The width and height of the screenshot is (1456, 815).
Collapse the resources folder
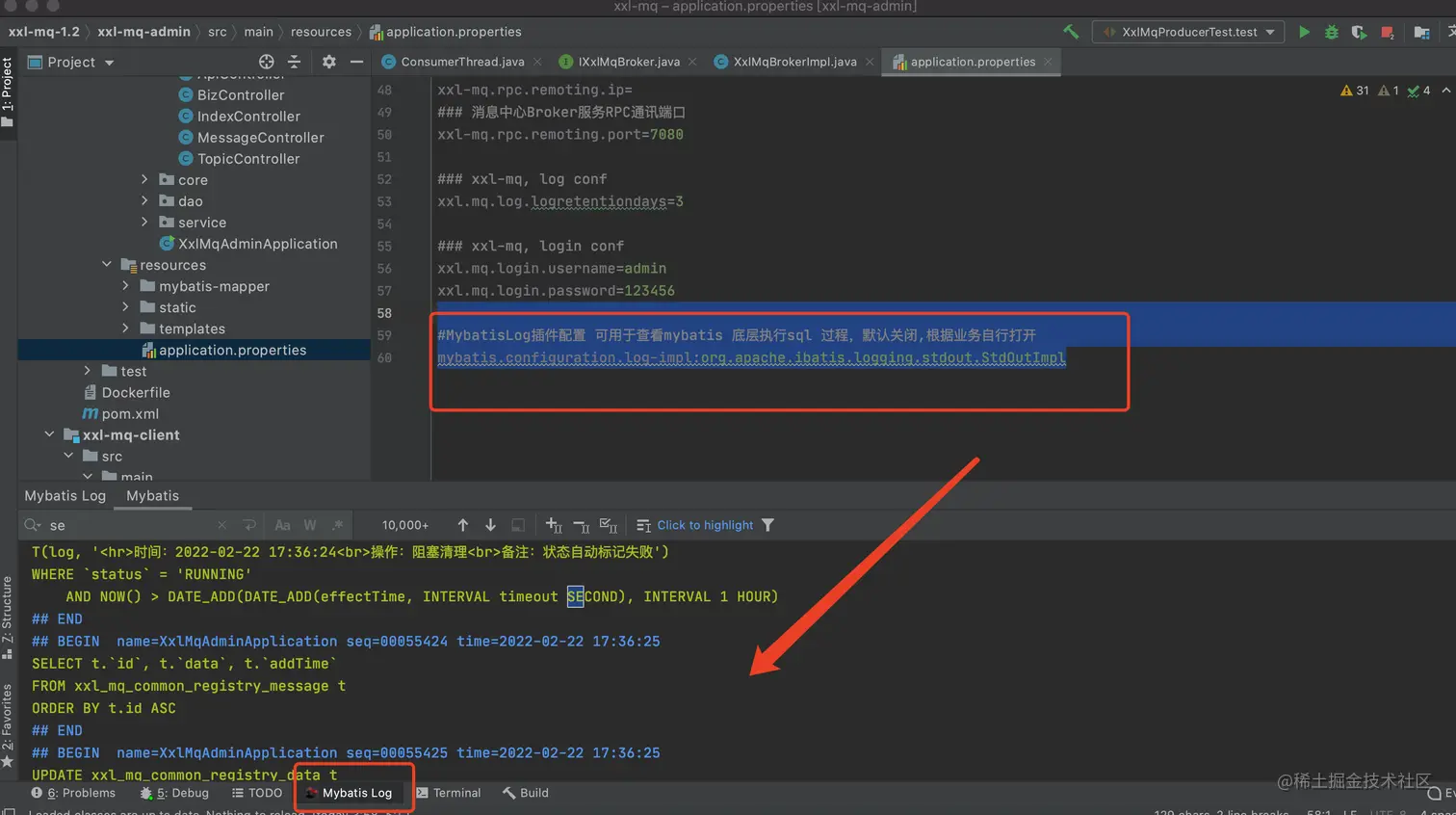[x=107, y=264]
